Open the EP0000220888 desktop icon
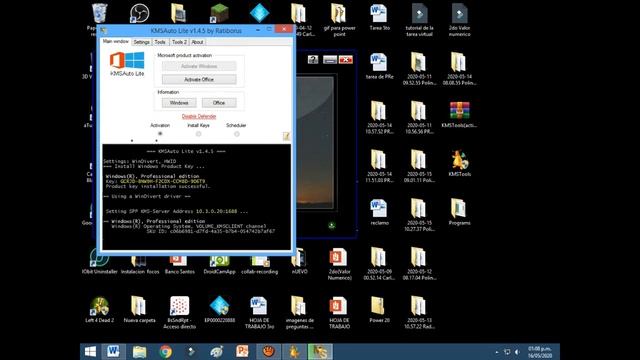The height and width of the screenshot is (360, 640). [219, 306]
